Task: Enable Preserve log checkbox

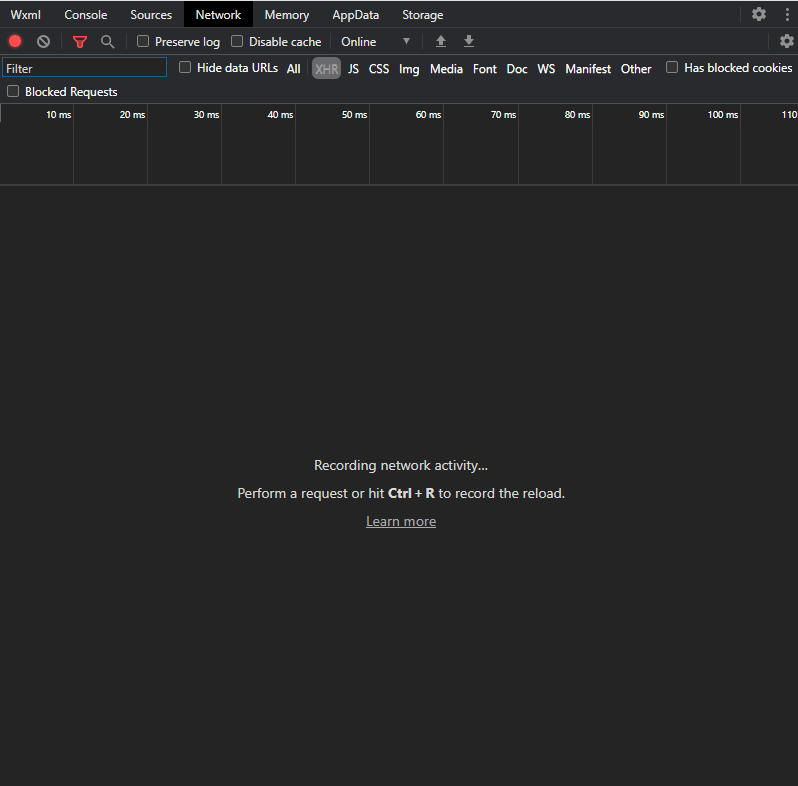Action: click(143, 41)
